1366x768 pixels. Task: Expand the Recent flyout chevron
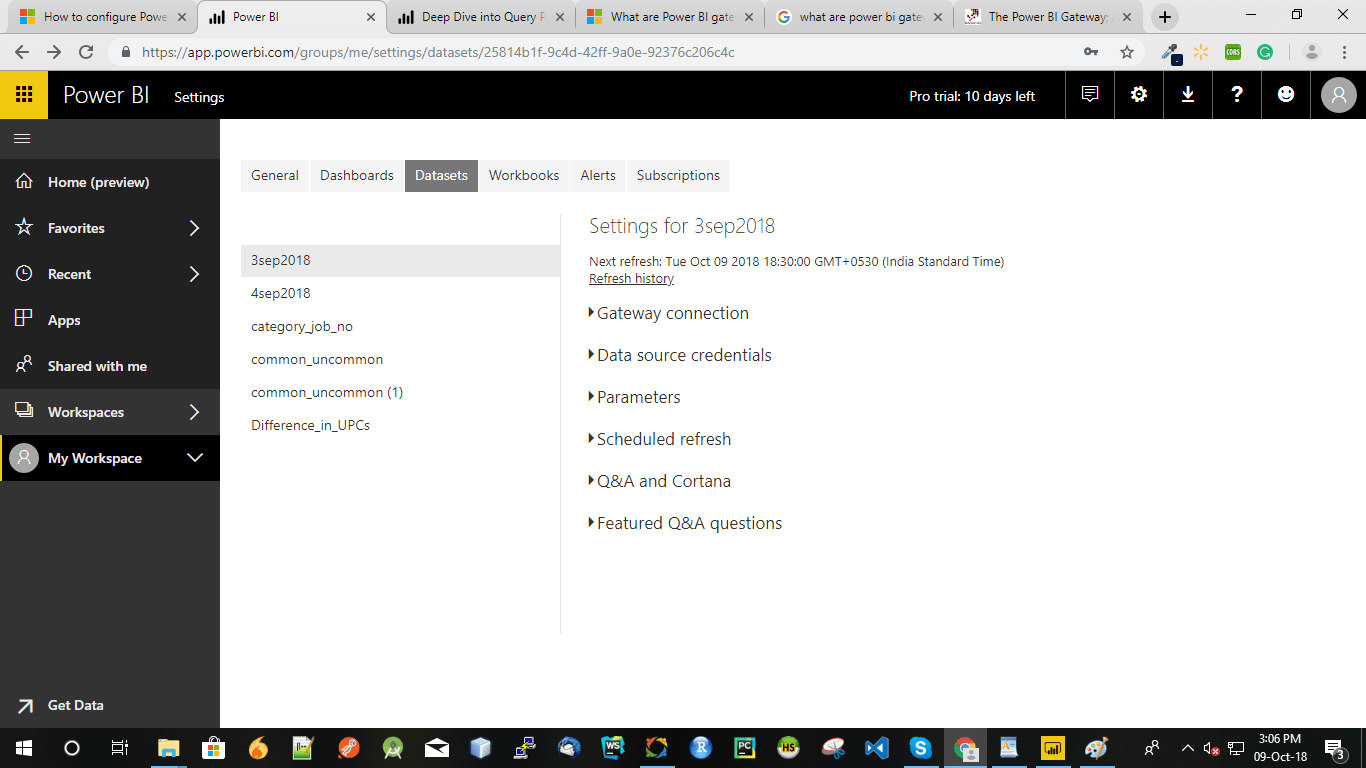[194, 274]
